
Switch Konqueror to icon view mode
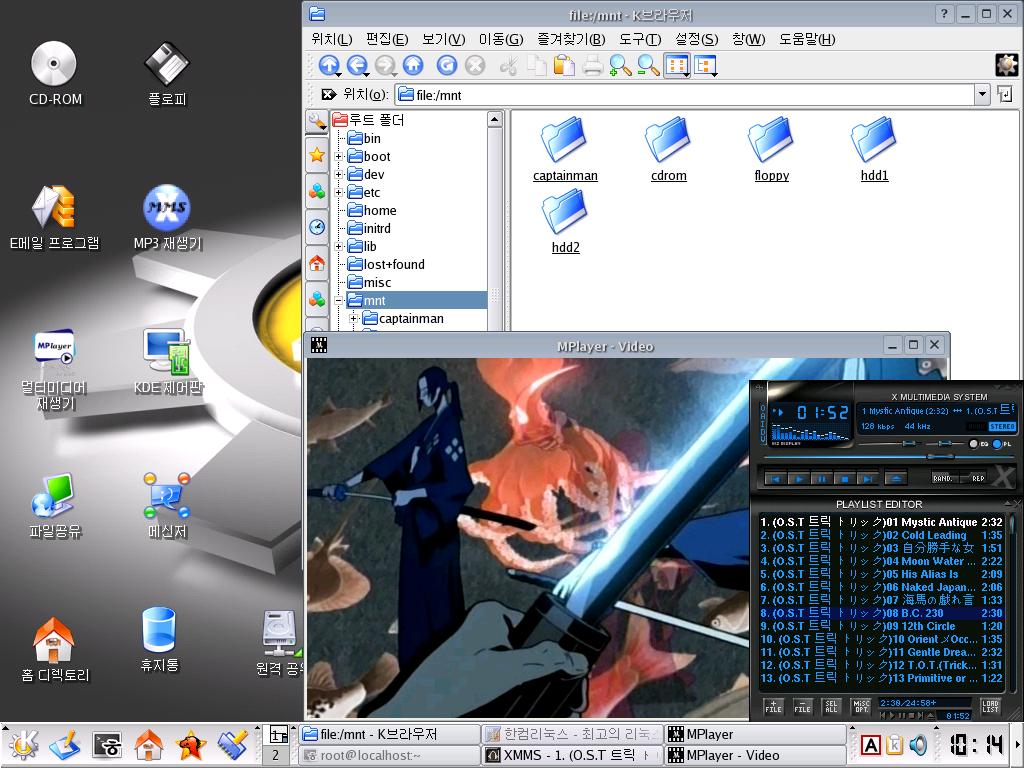click(x=677, y=65)
